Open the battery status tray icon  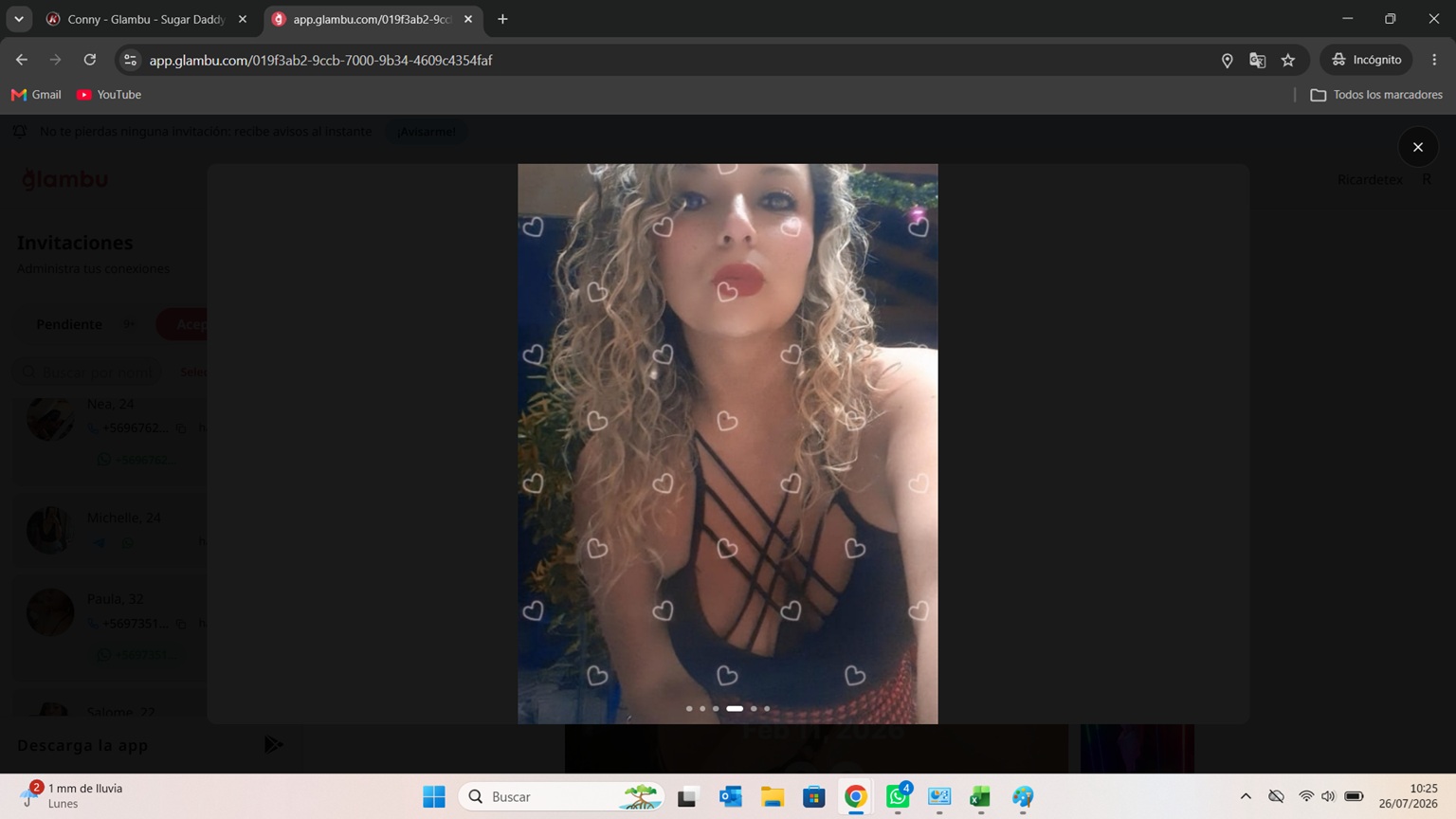1354,796
